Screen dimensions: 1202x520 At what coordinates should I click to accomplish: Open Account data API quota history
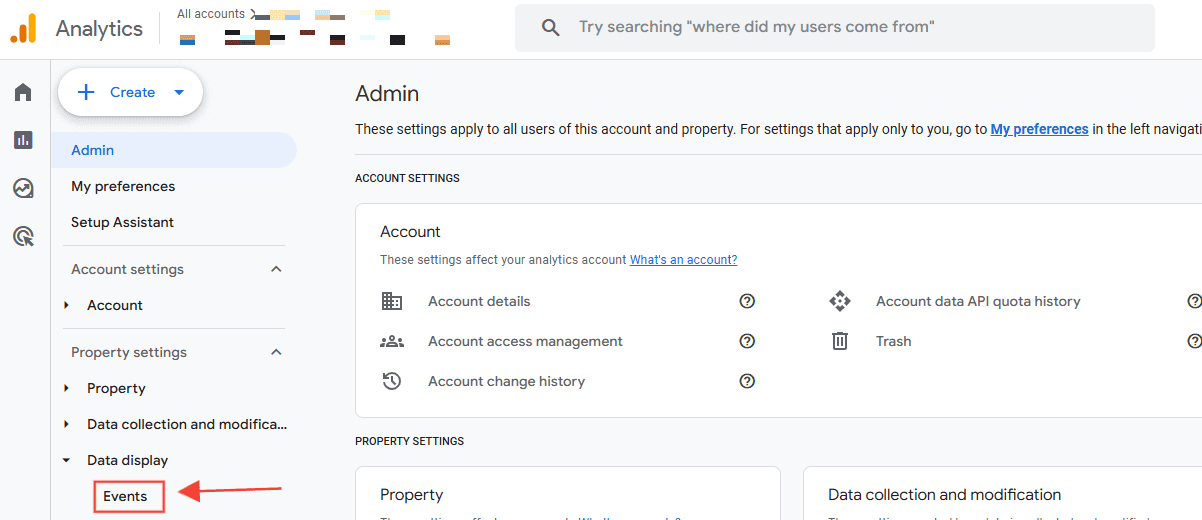(x=978, y=301)
